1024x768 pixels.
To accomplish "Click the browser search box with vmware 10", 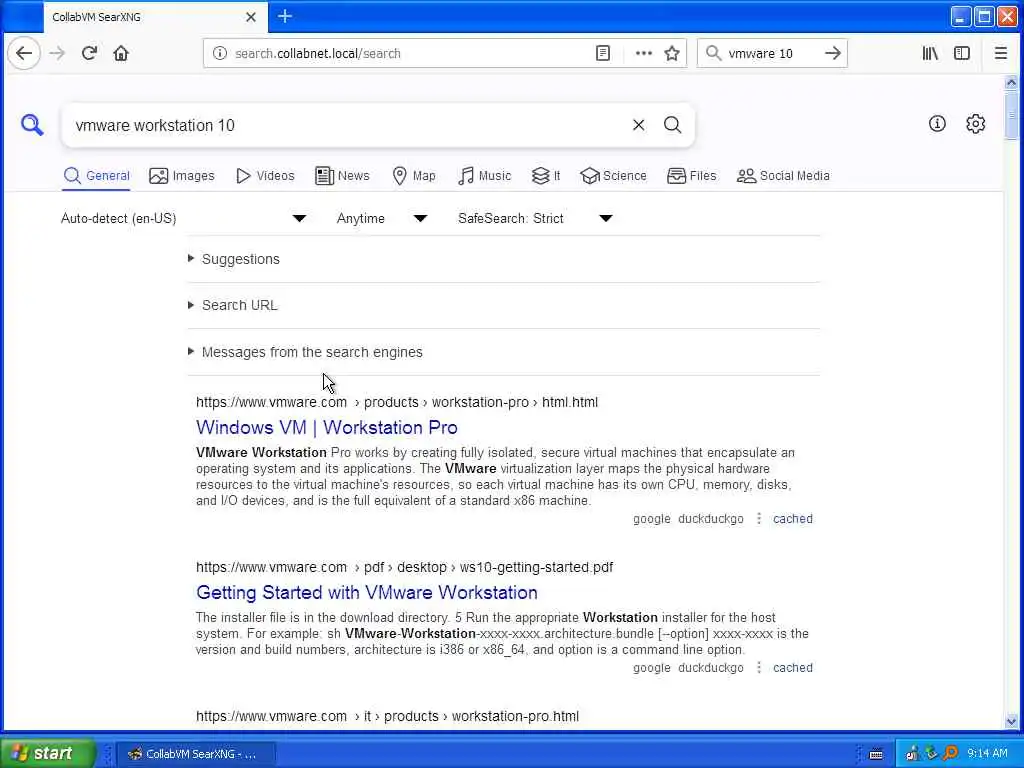I will (x=771, y=54).
